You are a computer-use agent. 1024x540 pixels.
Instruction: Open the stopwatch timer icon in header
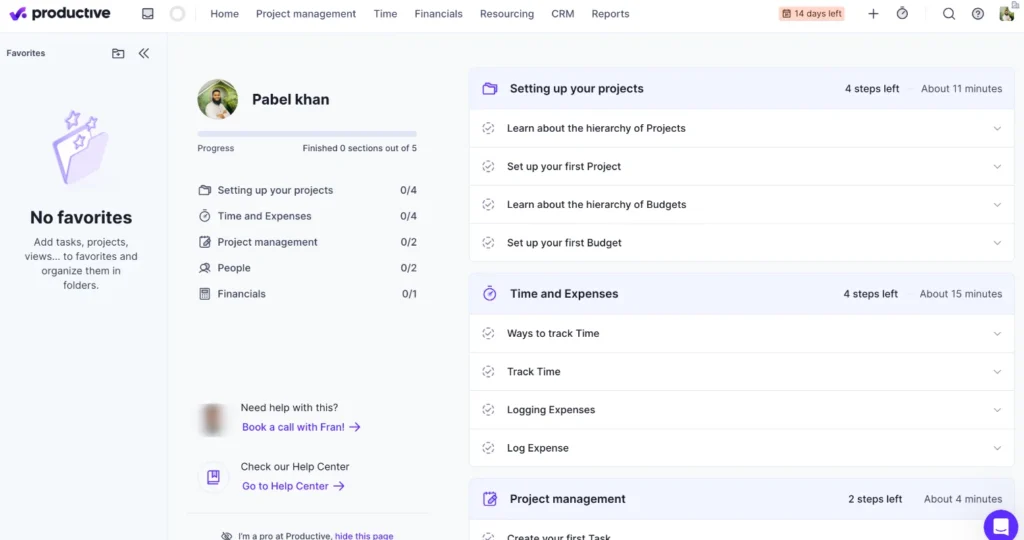[x=902, y=13]
